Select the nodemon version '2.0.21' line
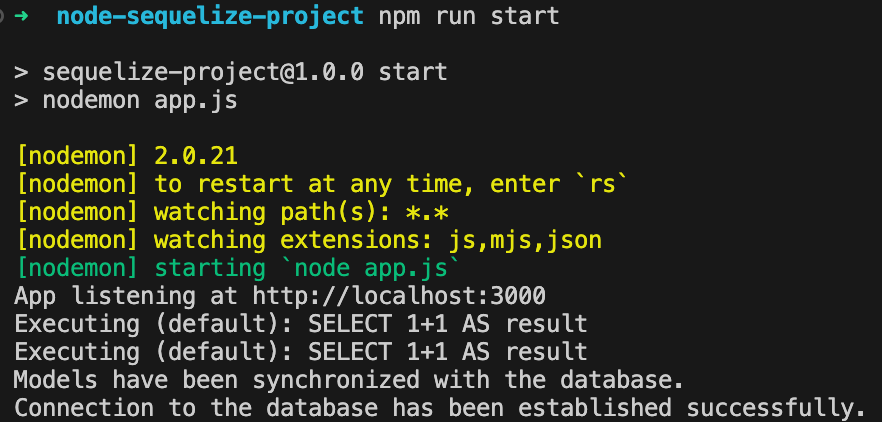This screenshot has height=422, width=882. pyautogui.click(x=128, y=156)
